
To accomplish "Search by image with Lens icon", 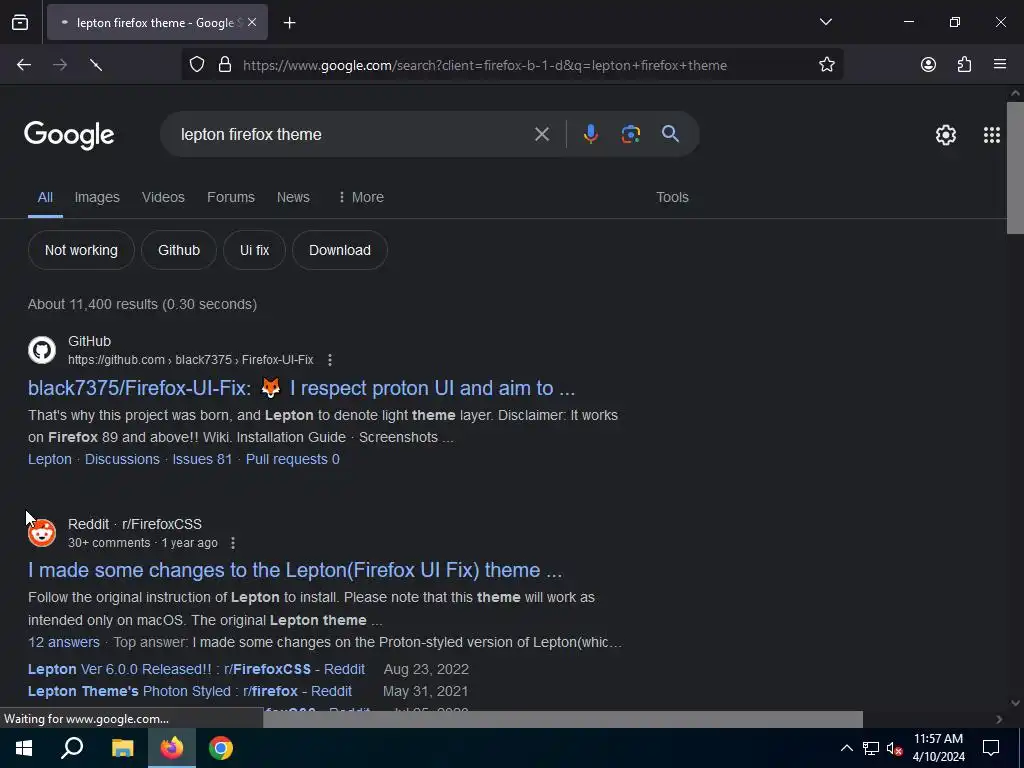I will (x=630, y=135).
